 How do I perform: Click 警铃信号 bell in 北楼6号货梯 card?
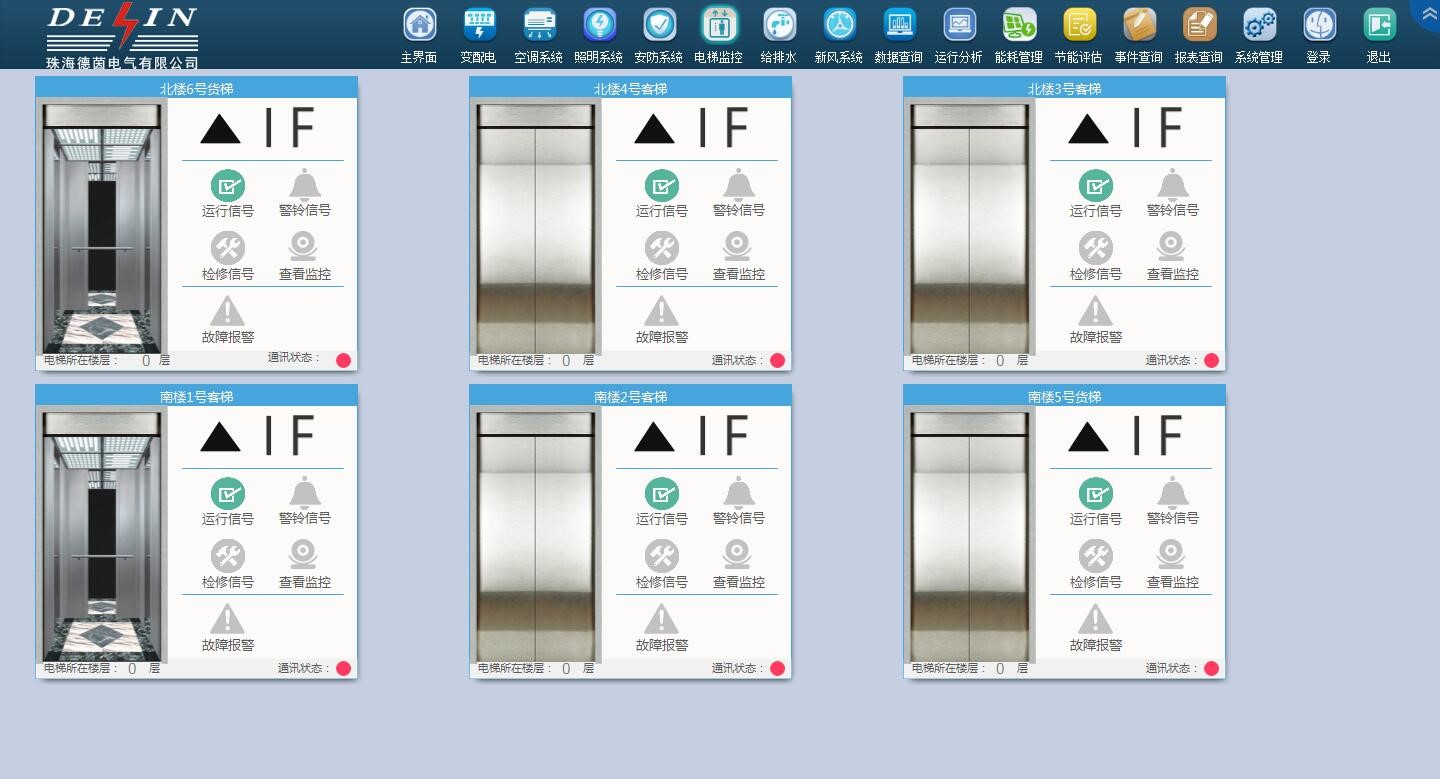(305, 185)
